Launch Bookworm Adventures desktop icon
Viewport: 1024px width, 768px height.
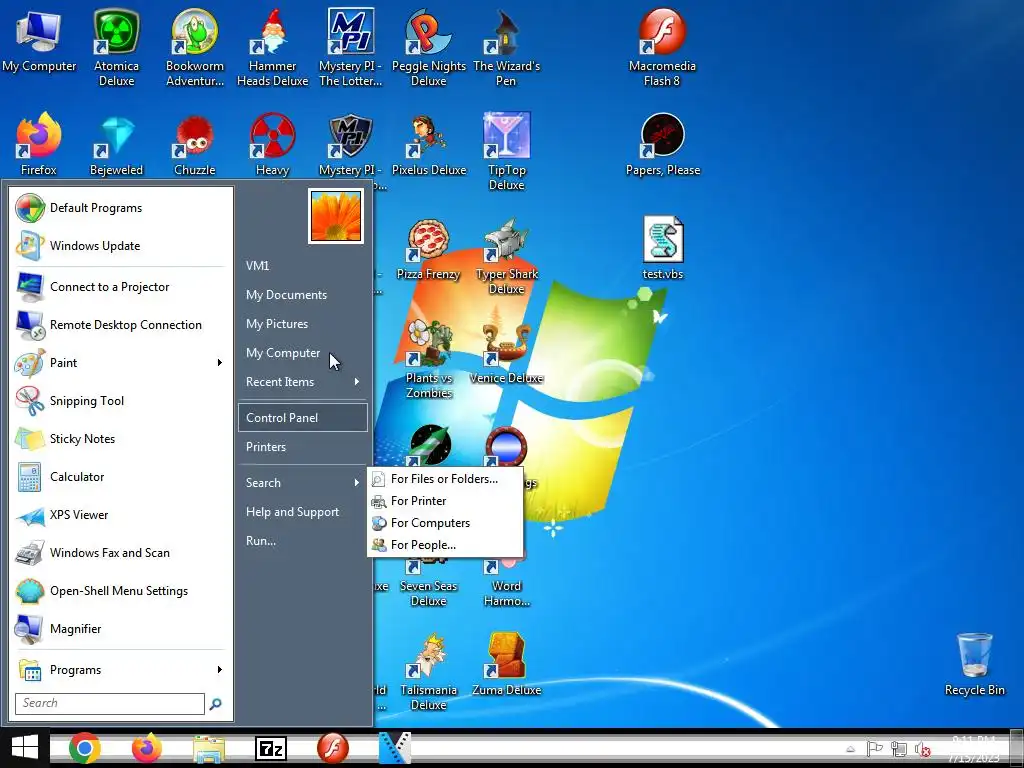tap(195, 47)
